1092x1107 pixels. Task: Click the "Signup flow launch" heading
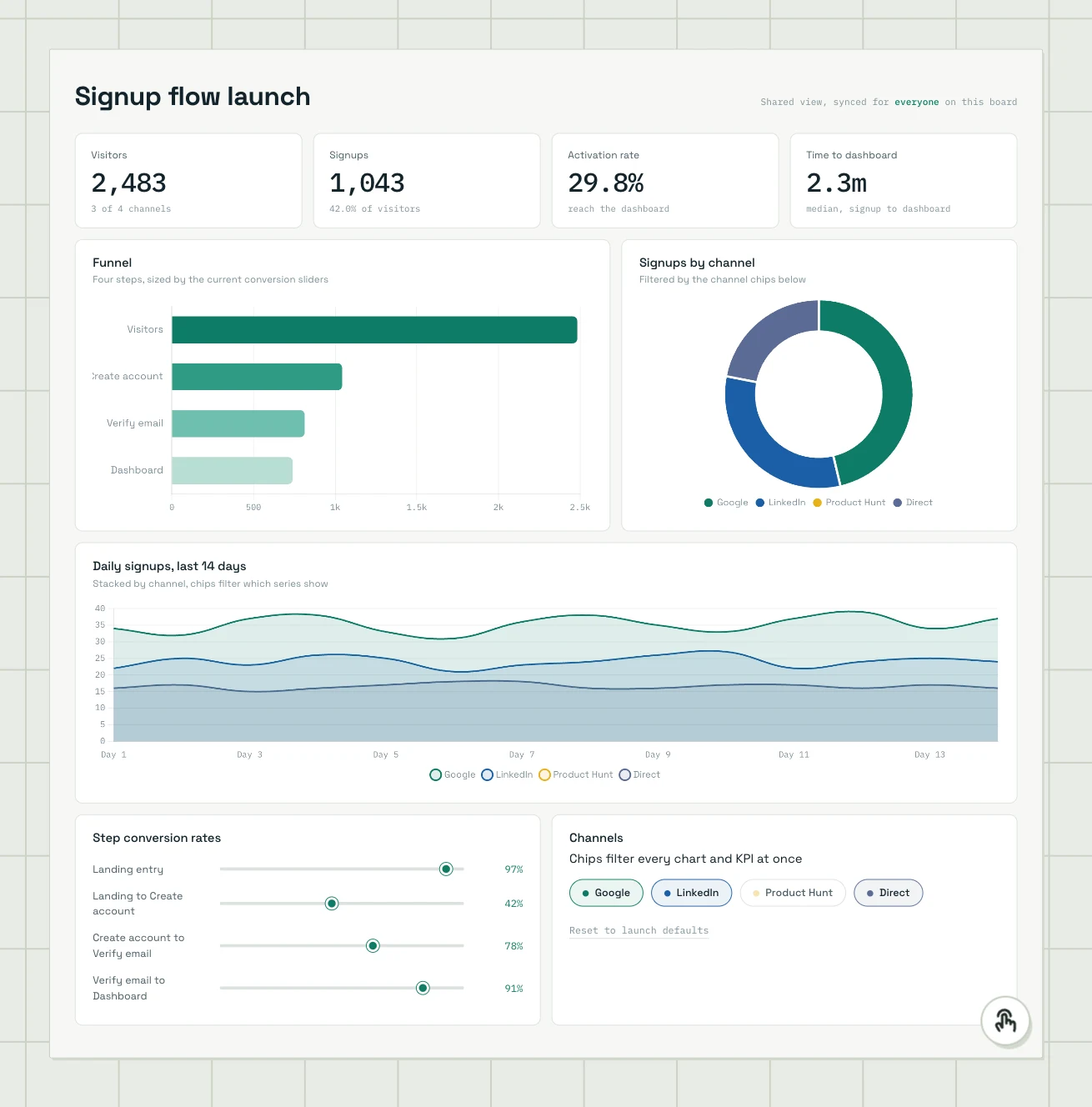coord(193,97)
